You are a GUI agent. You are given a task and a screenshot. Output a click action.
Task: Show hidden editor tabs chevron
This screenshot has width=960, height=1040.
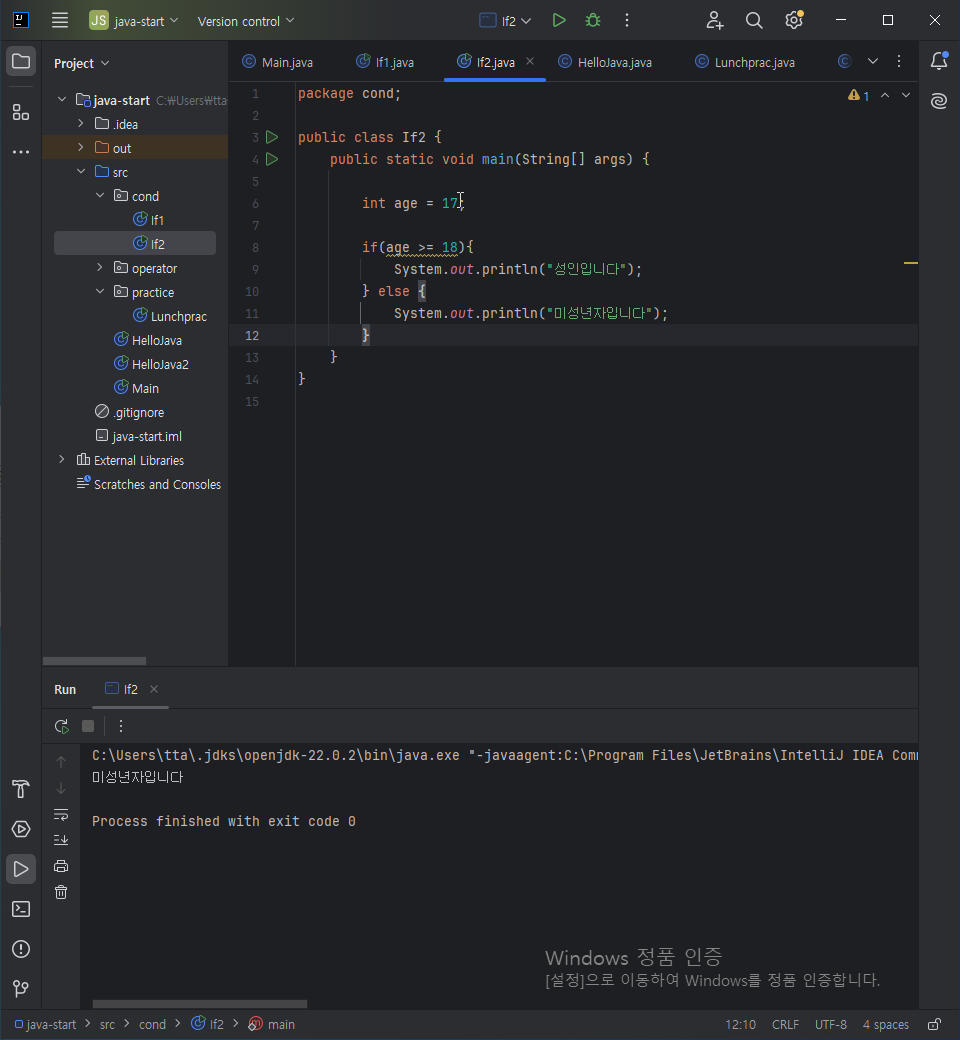(x=873, y=61)
